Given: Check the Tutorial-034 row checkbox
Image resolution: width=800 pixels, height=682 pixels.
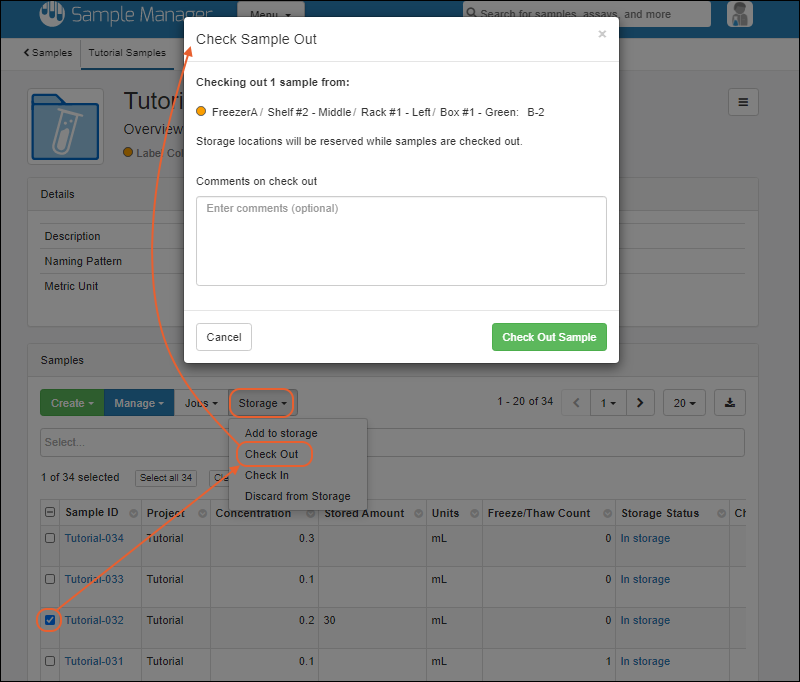Looking at the screenshot, I should pos(50,538).
